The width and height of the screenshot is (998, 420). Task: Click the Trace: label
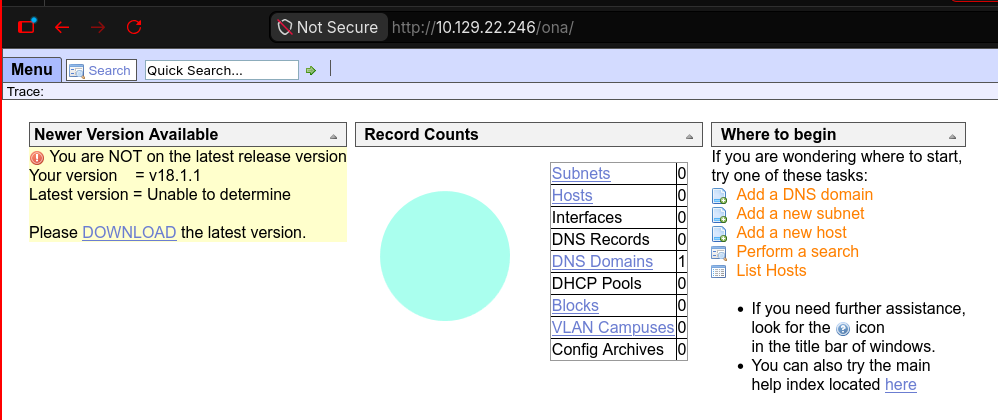pos(25,92)
